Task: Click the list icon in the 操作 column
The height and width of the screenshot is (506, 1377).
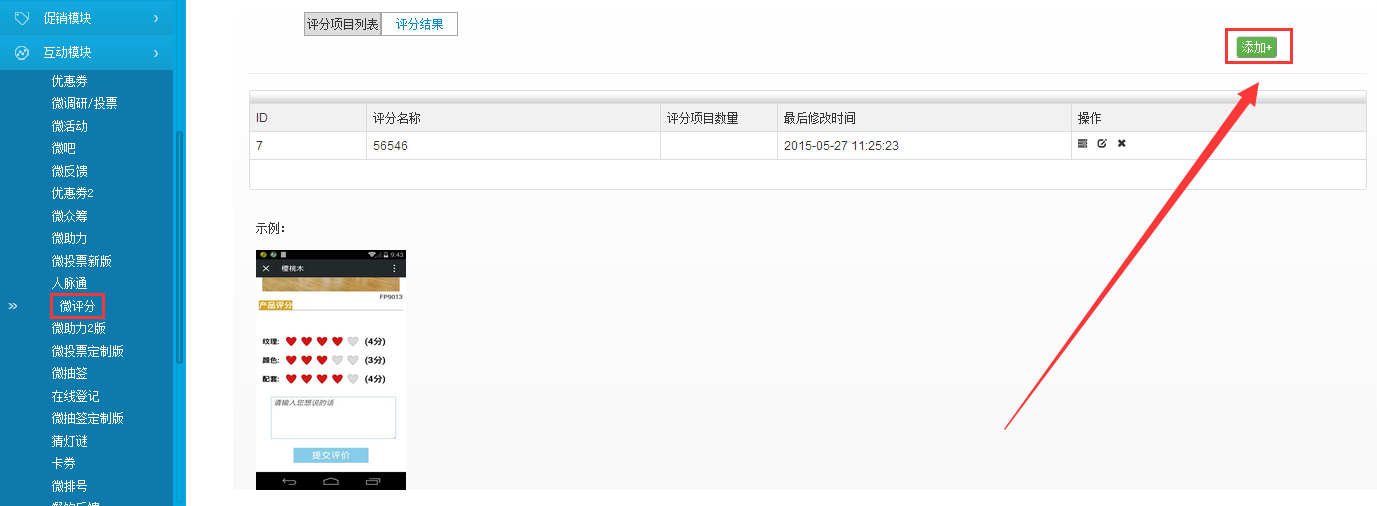Action: click(1082, 144)
